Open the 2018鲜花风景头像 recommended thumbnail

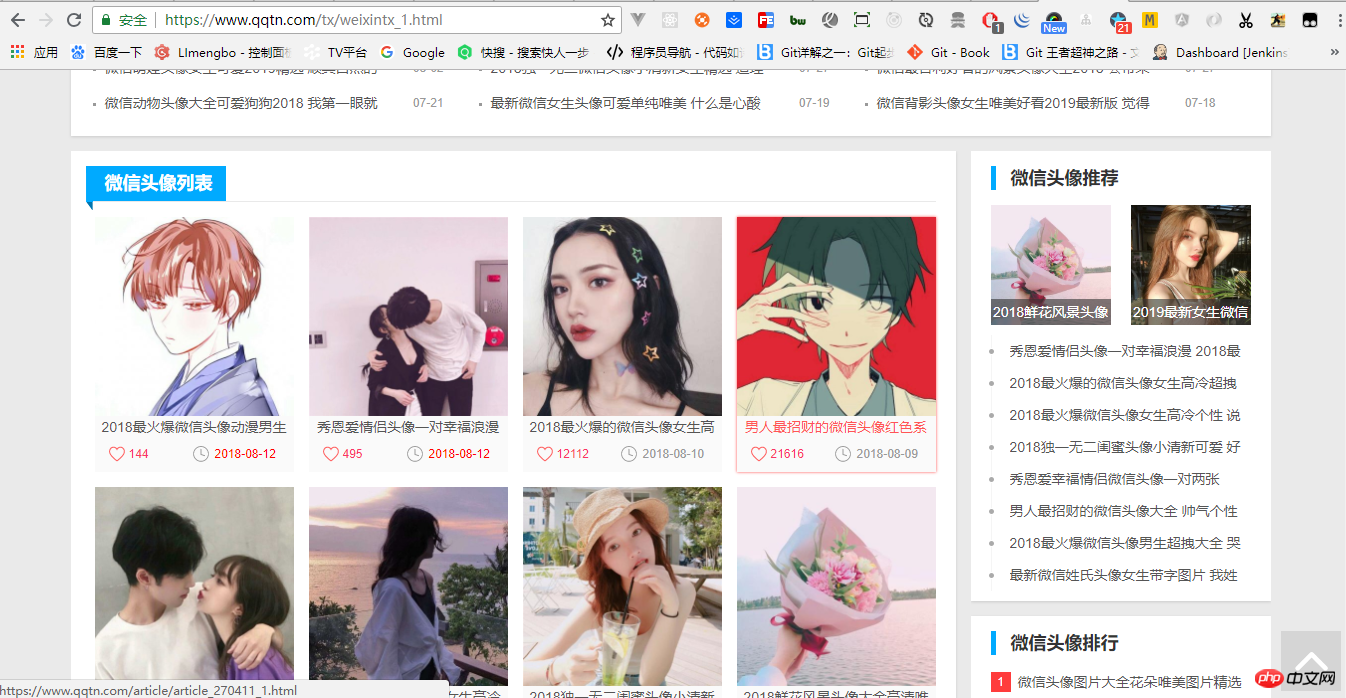pos(1051,265)
